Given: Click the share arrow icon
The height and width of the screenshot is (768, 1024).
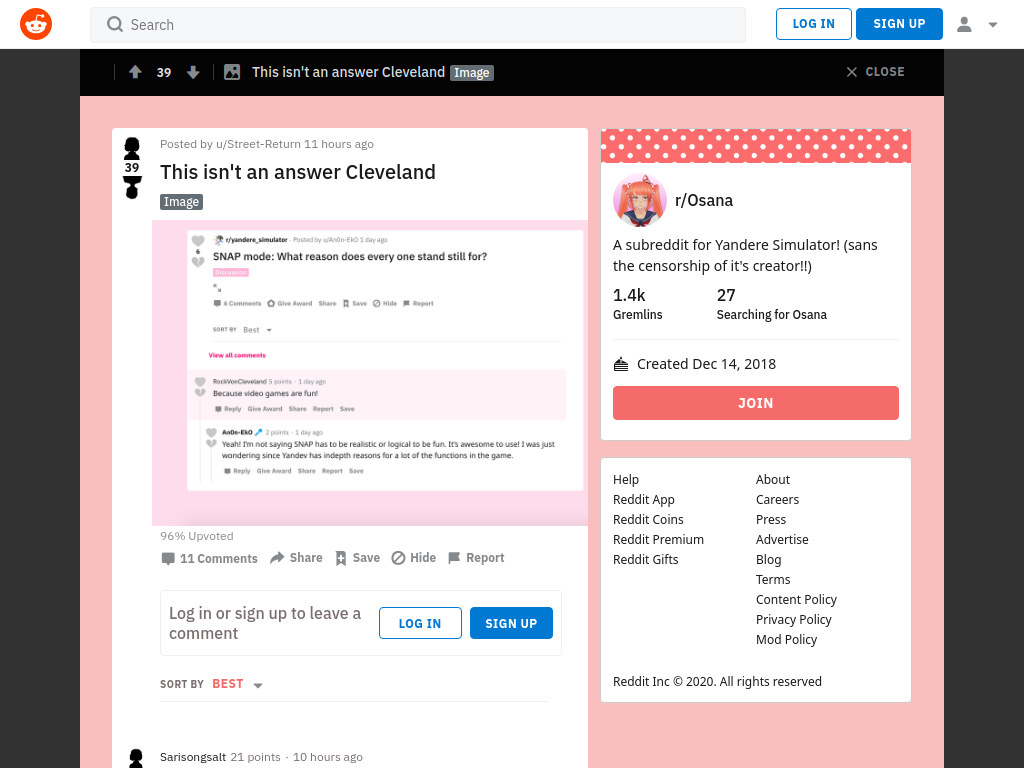Looking at the screenshot, I should [277, 558].
